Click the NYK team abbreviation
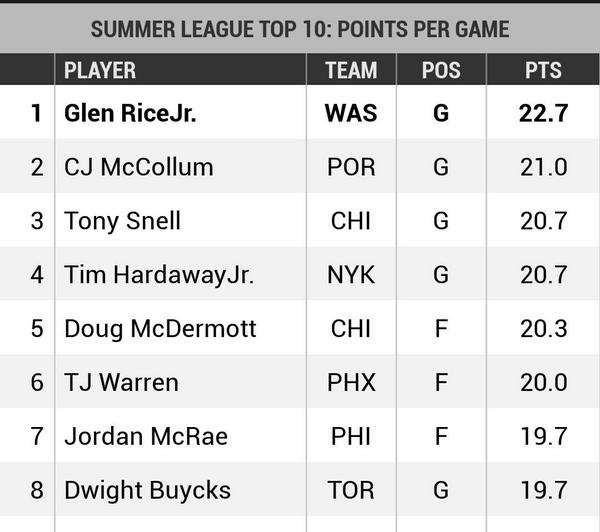 [x=351, y=274]
